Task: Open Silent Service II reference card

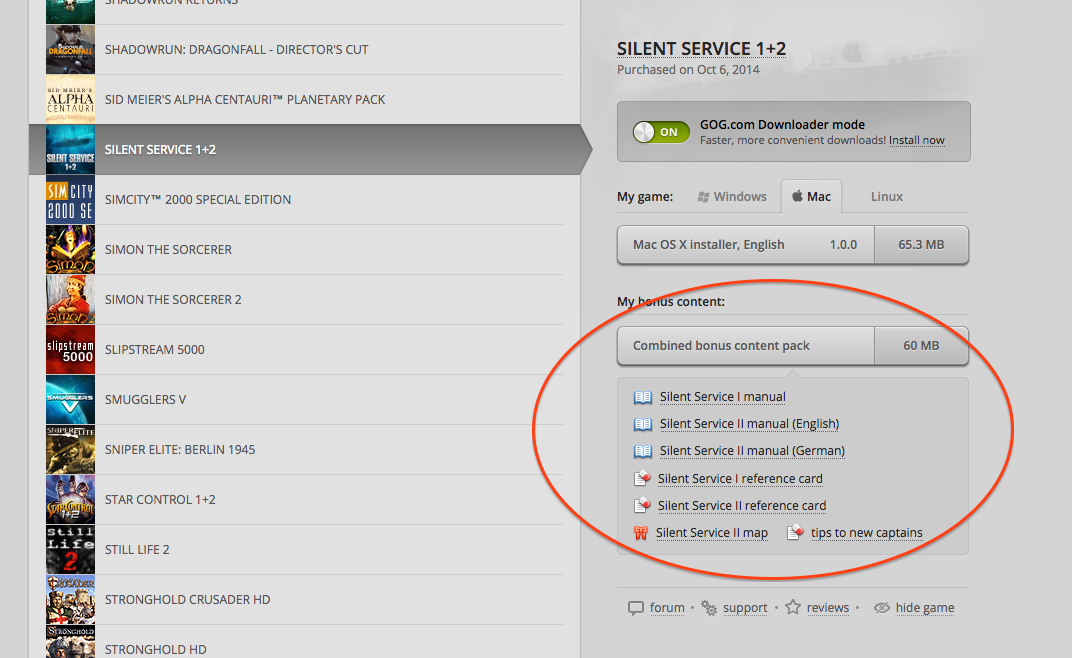Action: coord(742,505)
